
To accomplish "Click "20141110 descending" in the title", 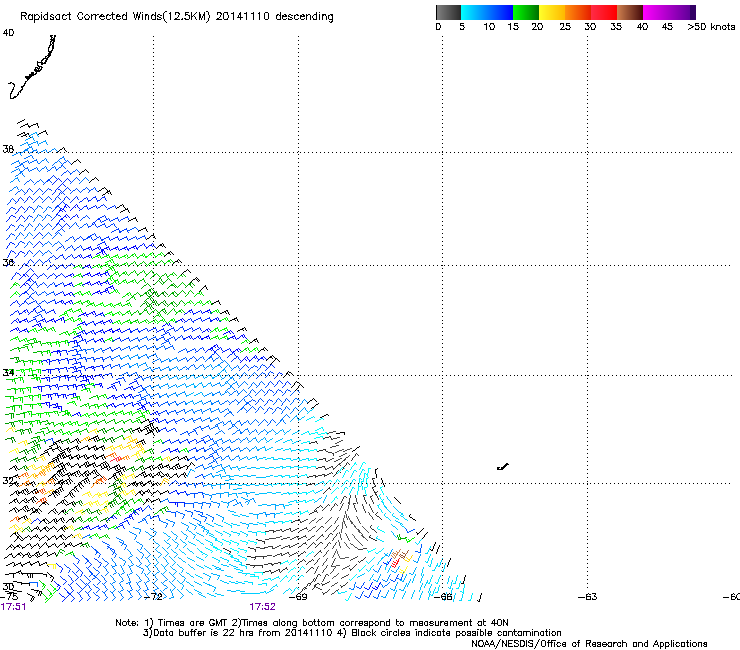I will (274, 17).
